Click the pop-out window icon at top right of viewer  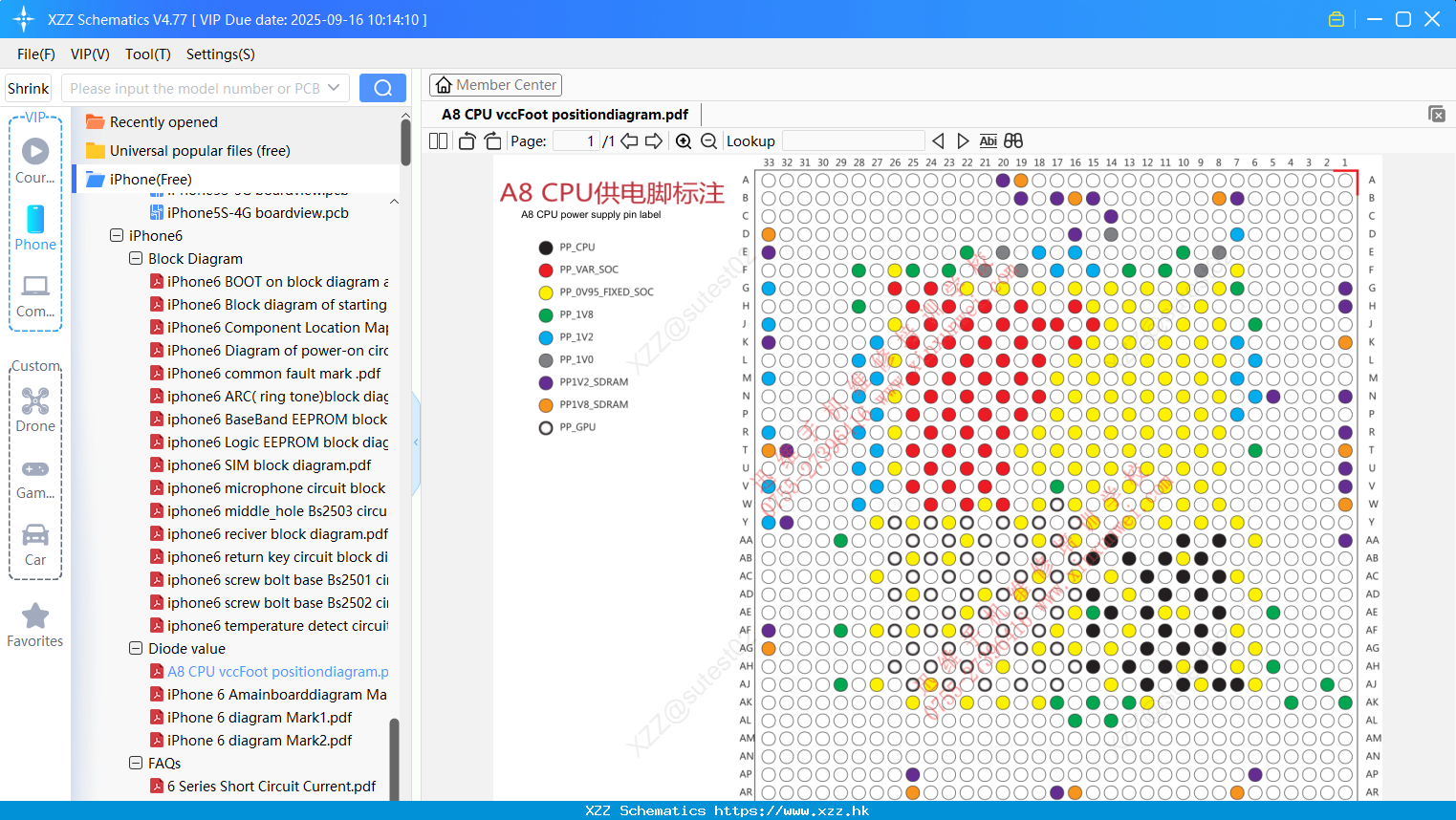[x=1437, y=114]
